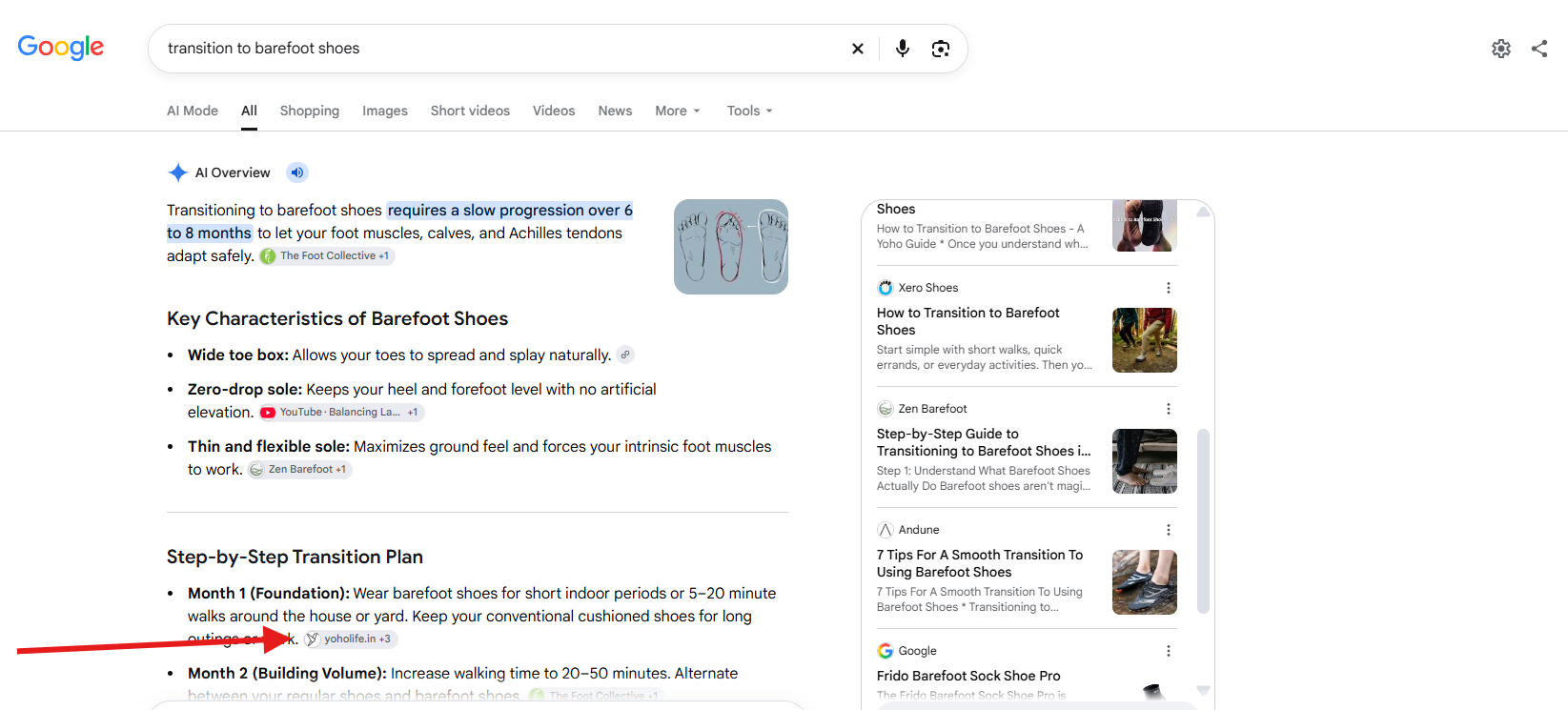The width and height of the screenshot is (1568, 710).
Task: Open the Andune water shoes thumbnail
Action: [x=1145, y=582]
